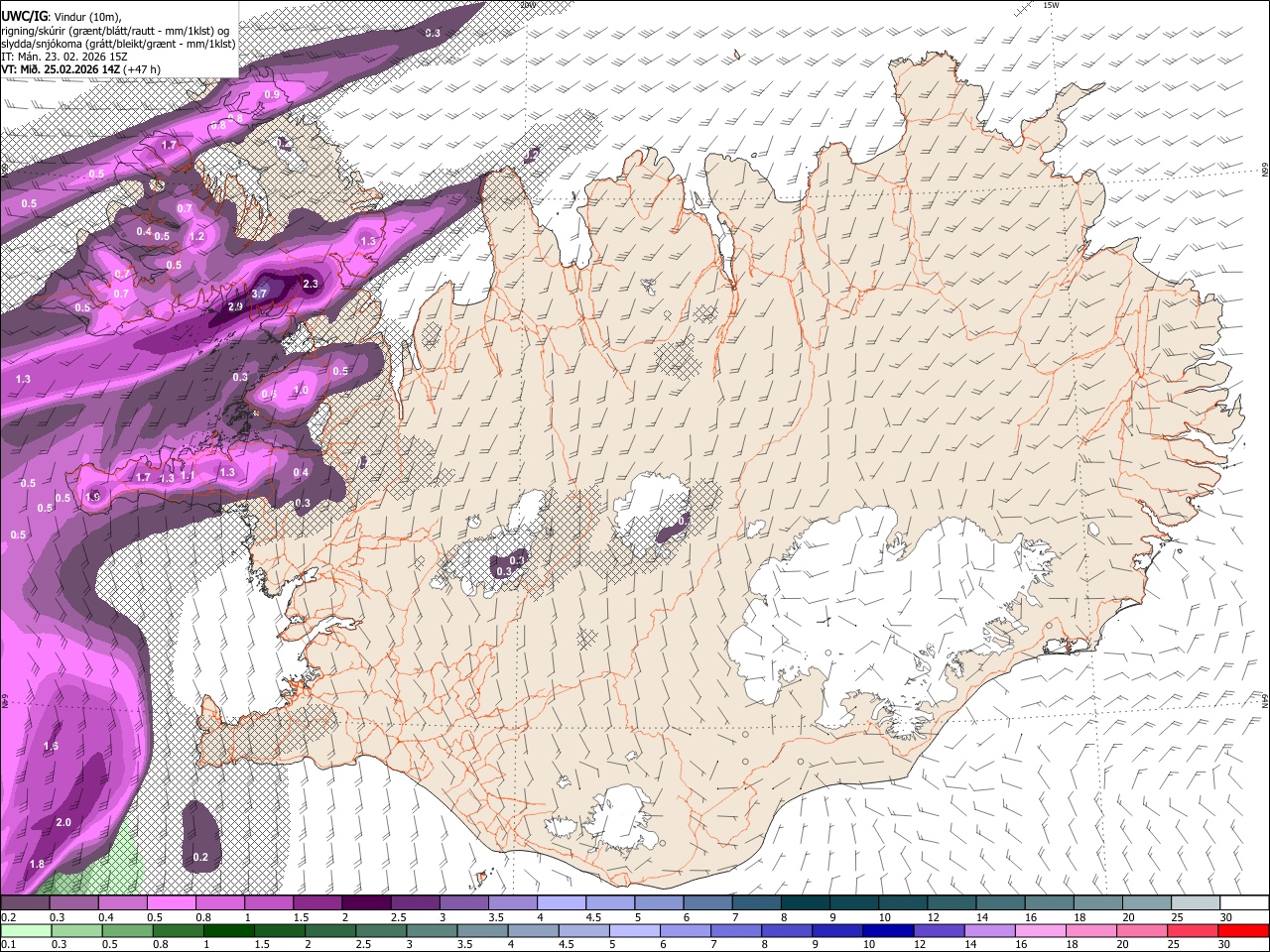Click the darkest green swatch labeled 1 in rain legend
This screenshot has width=1270, height=952.
228,930
